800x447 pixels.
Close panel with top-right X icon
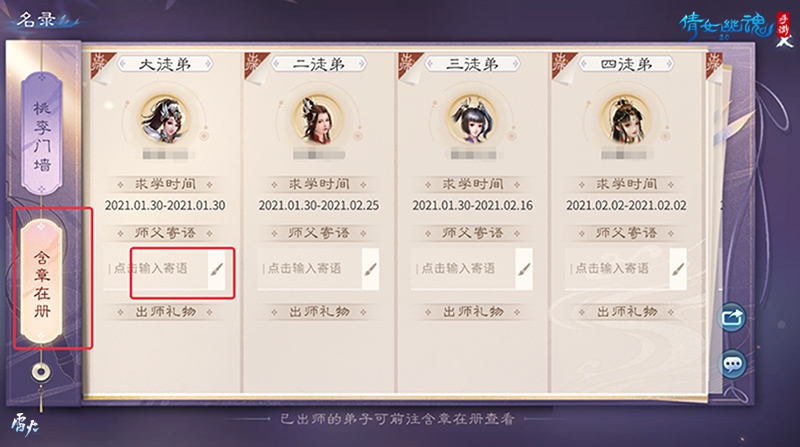[x=784, y=41]
